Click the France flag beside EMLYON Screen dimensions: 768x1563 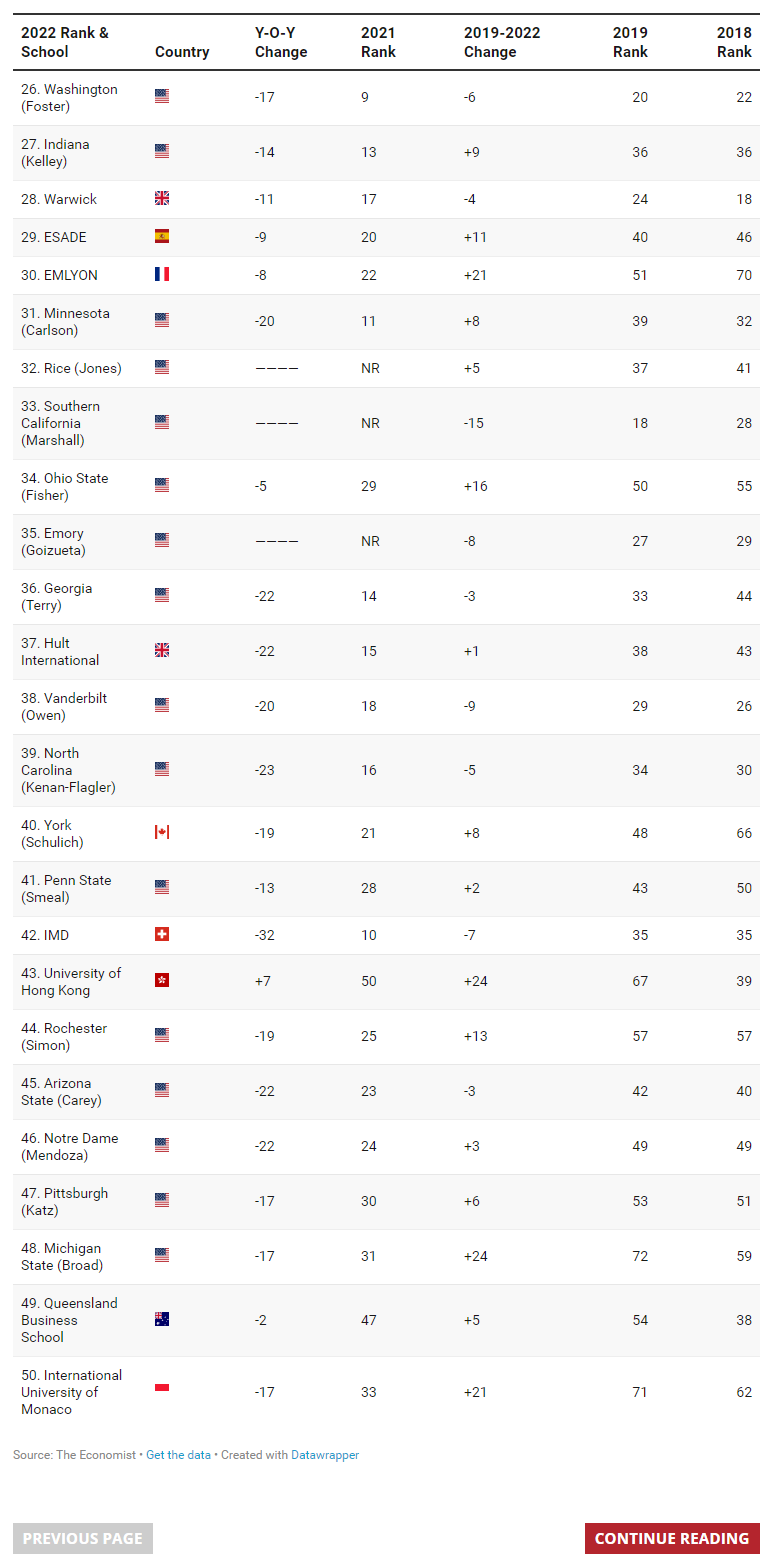tap(162, 275)
